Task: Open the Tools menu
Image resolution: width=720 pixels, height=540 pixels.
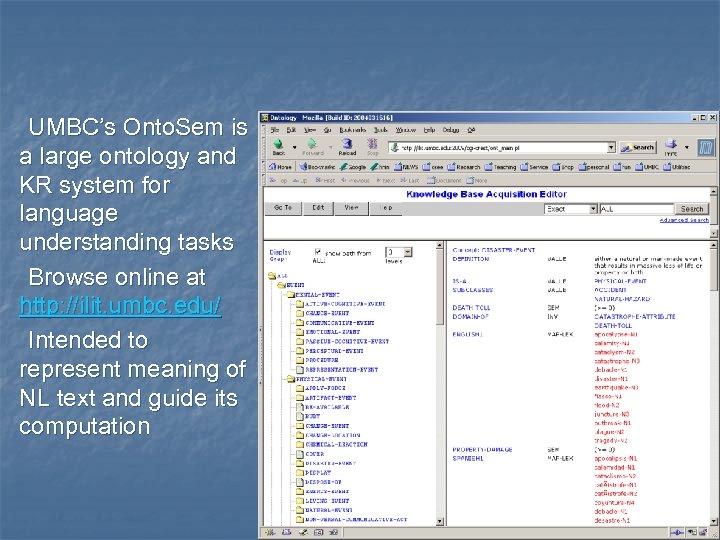Action: click(x=381, y=130)
